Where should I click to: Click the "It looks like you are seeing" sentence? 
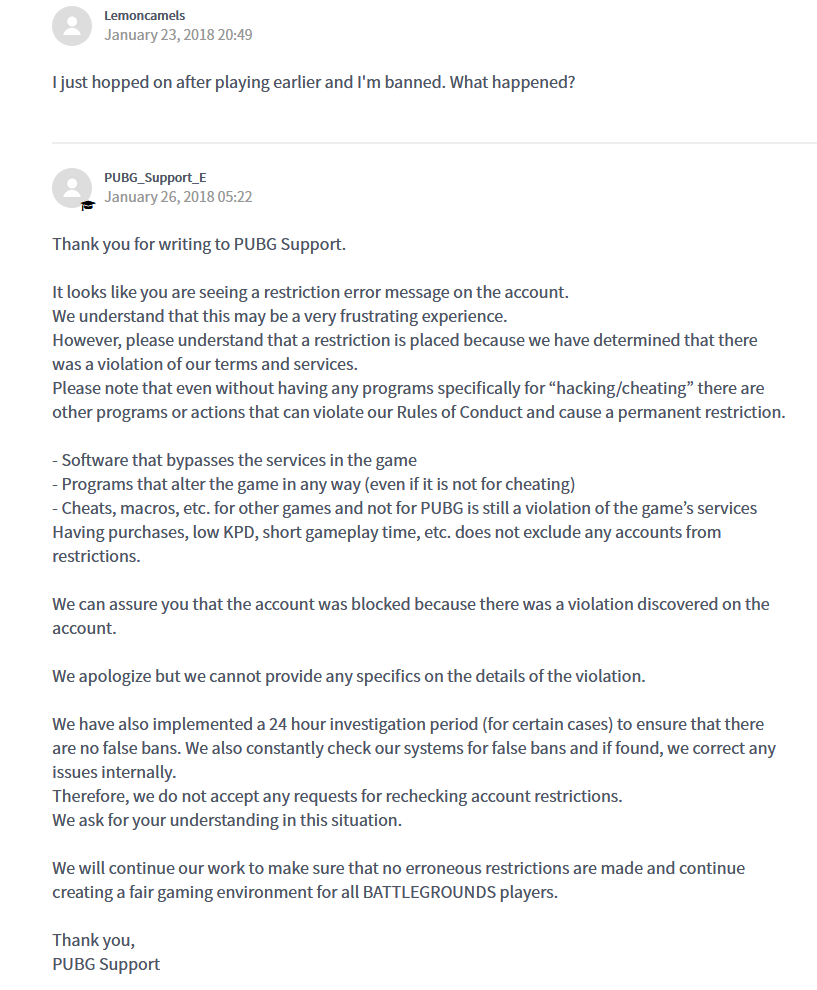(310, 292)
